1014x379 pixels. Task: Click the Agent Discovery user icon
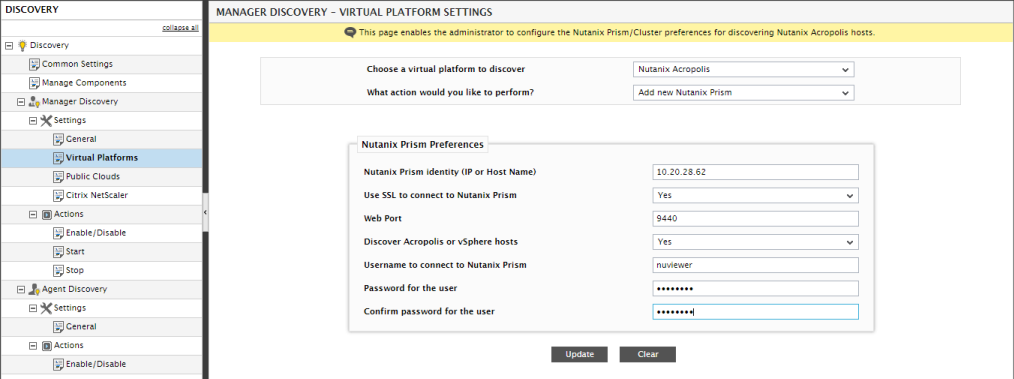point(34,289)
